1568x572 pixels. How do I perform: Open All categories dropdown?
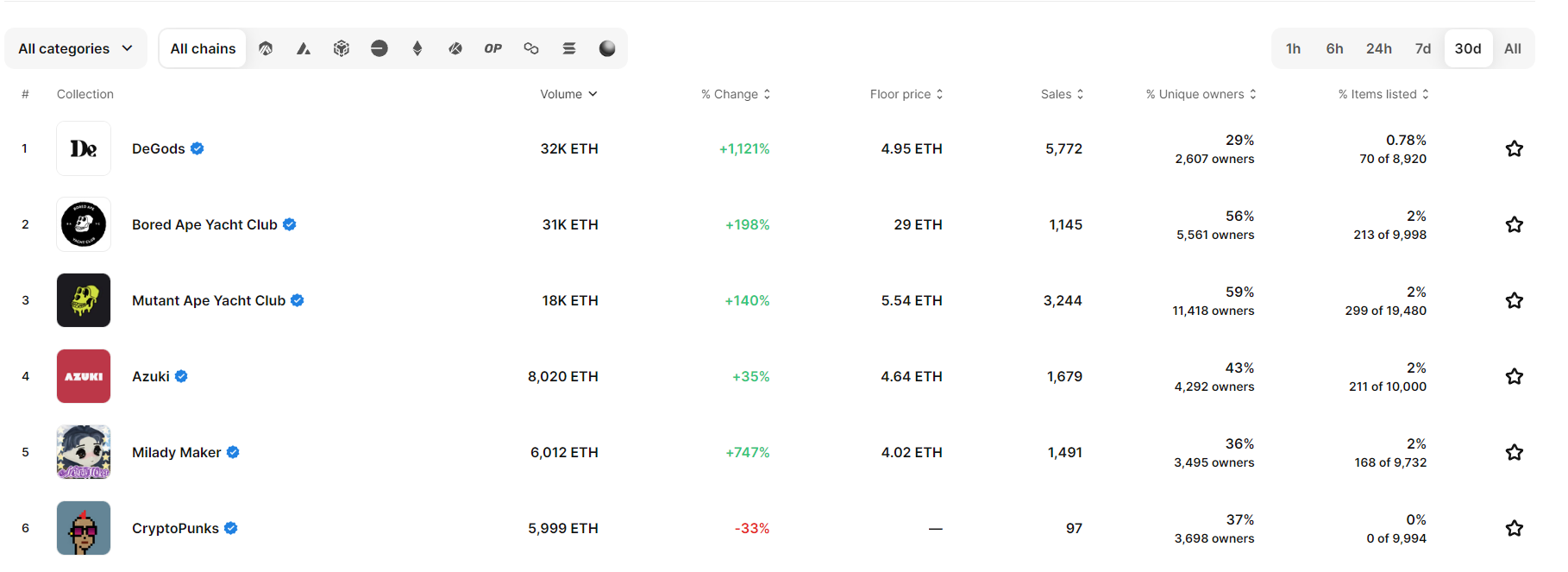pyautogui.click(x=76, y=48)
